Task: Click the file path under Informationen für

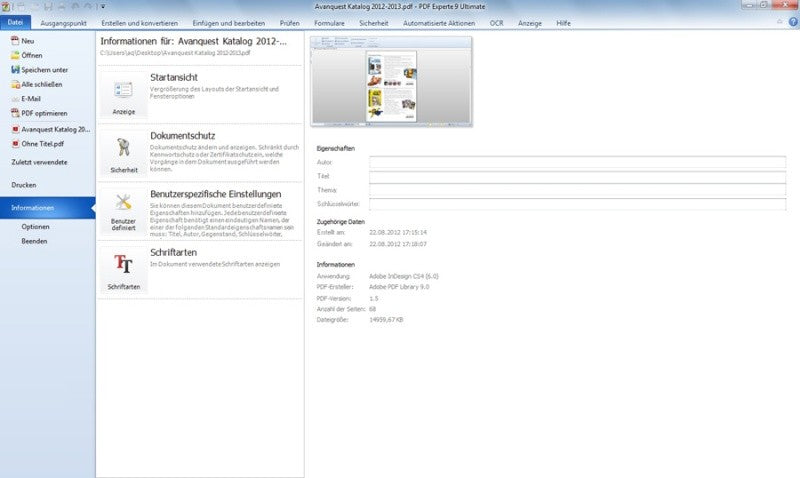Action: click(175, 53)
